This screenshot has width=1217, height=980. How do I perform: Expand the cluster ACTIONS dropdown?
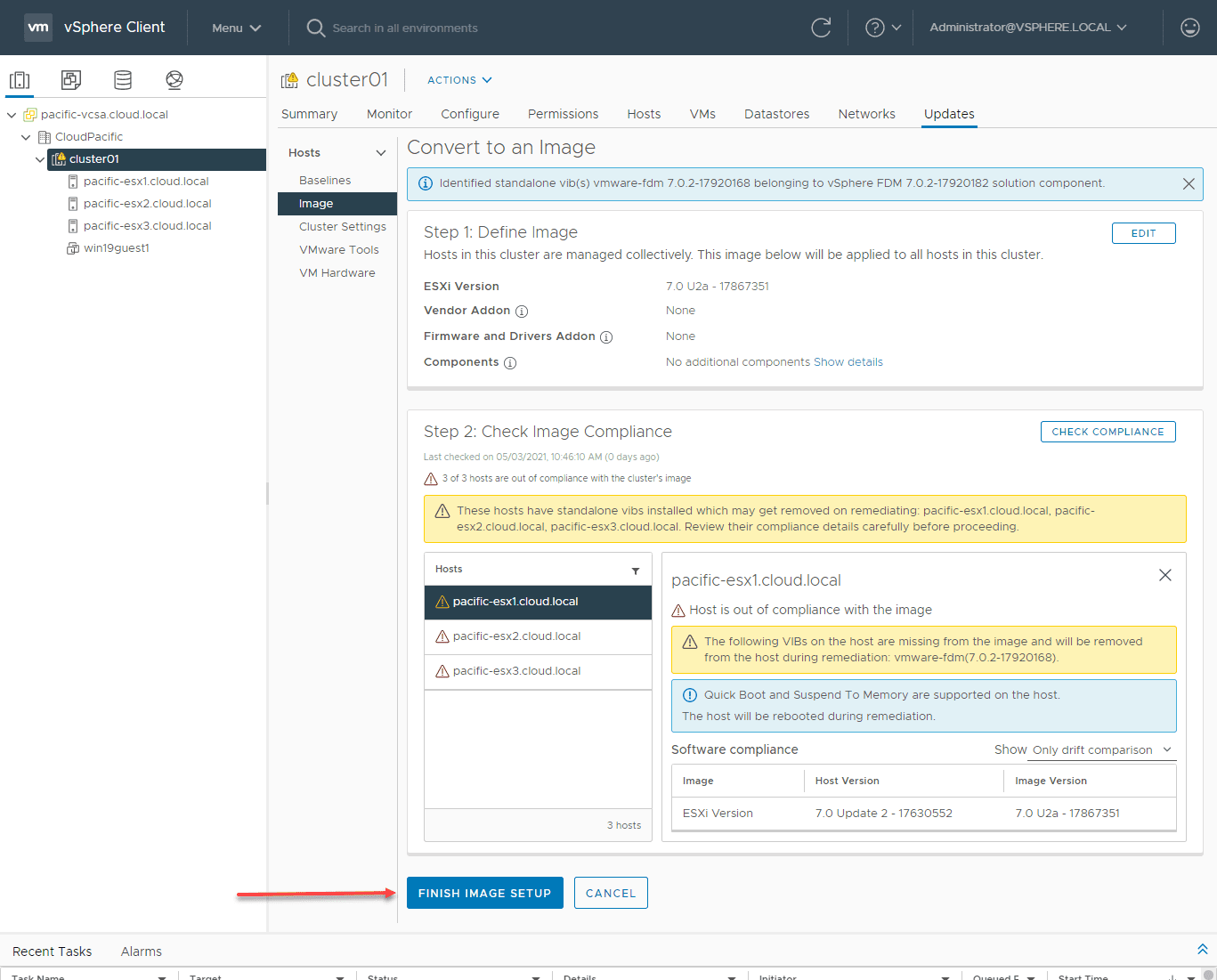(x=459, y=80)
